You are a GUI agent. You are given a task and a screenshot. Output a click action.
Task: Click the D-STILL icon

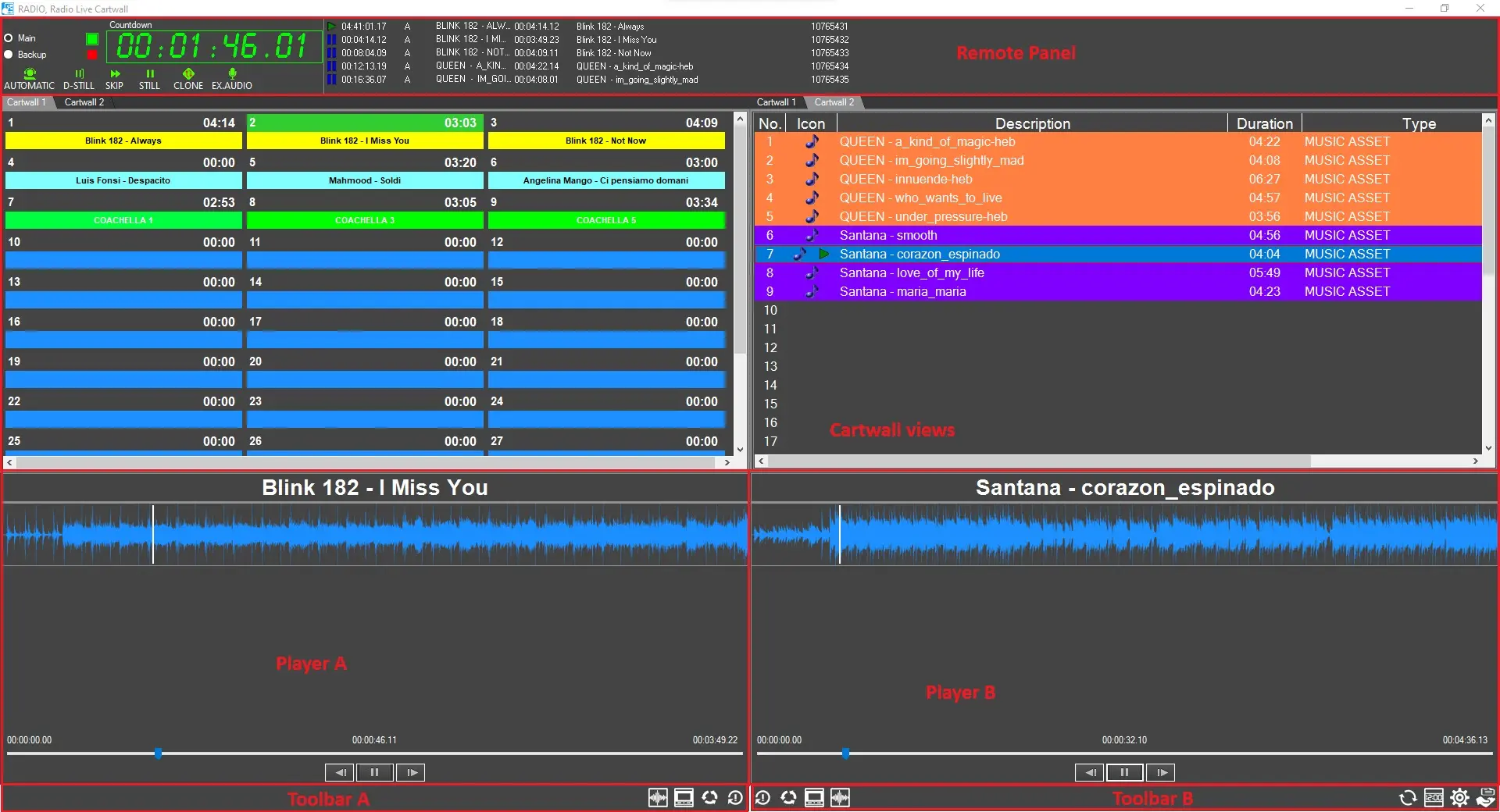click(79, 74)
